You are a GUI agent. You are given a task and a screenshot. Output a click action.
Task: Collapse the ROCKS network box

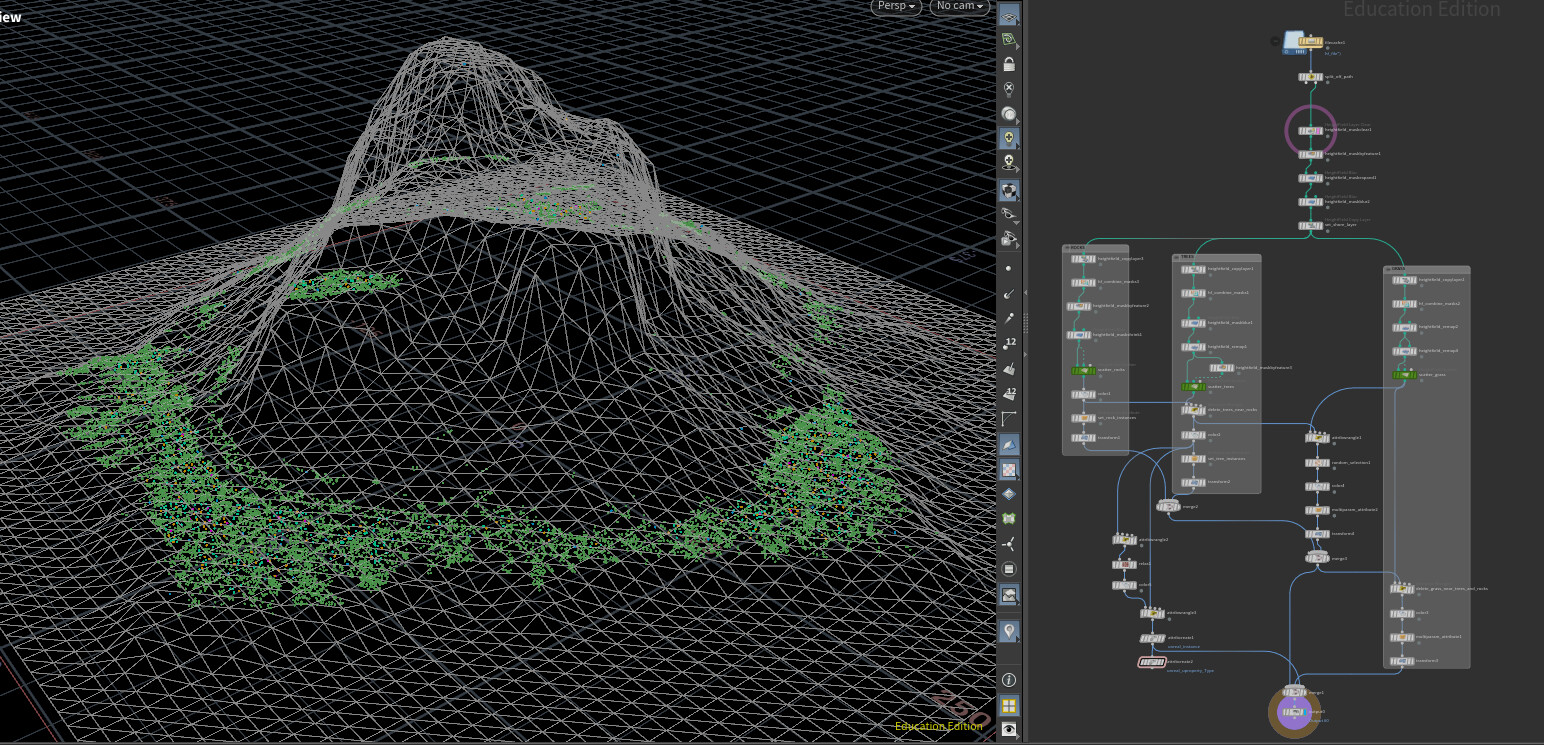[x=1070, y=249]
